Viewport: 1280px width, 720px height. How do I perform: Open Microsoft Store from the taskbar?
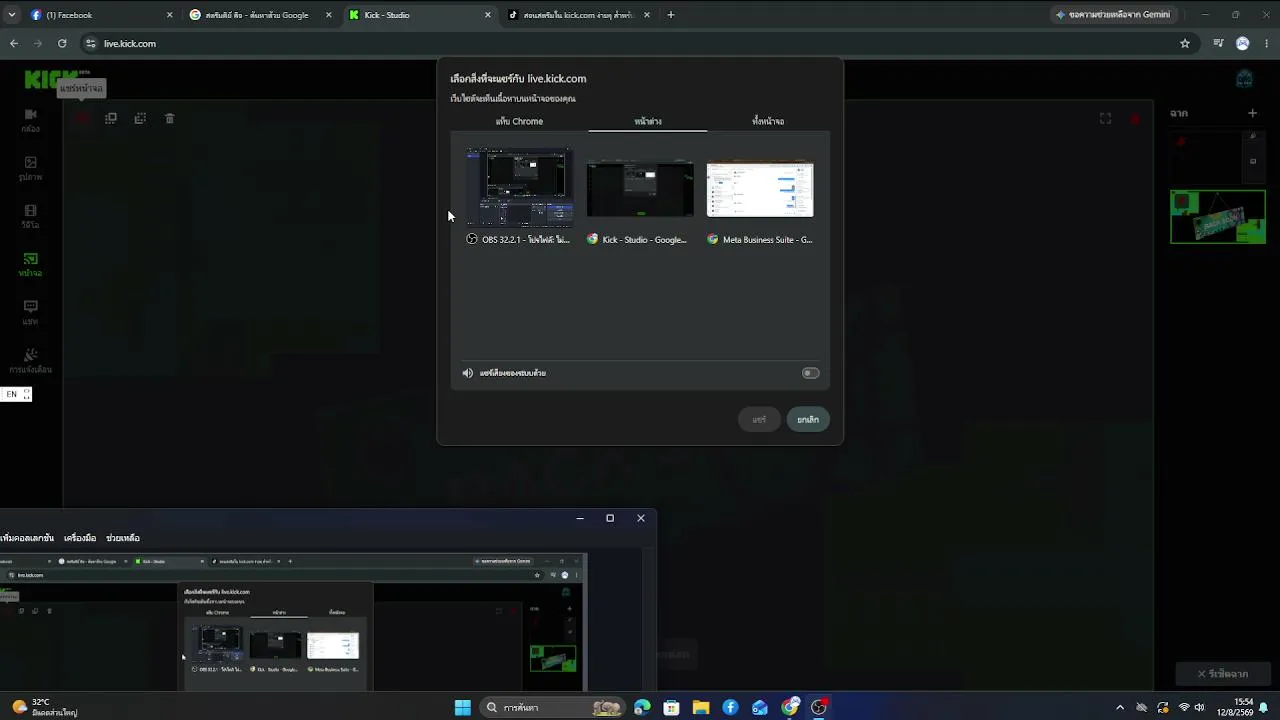click(x=671, y=707)
